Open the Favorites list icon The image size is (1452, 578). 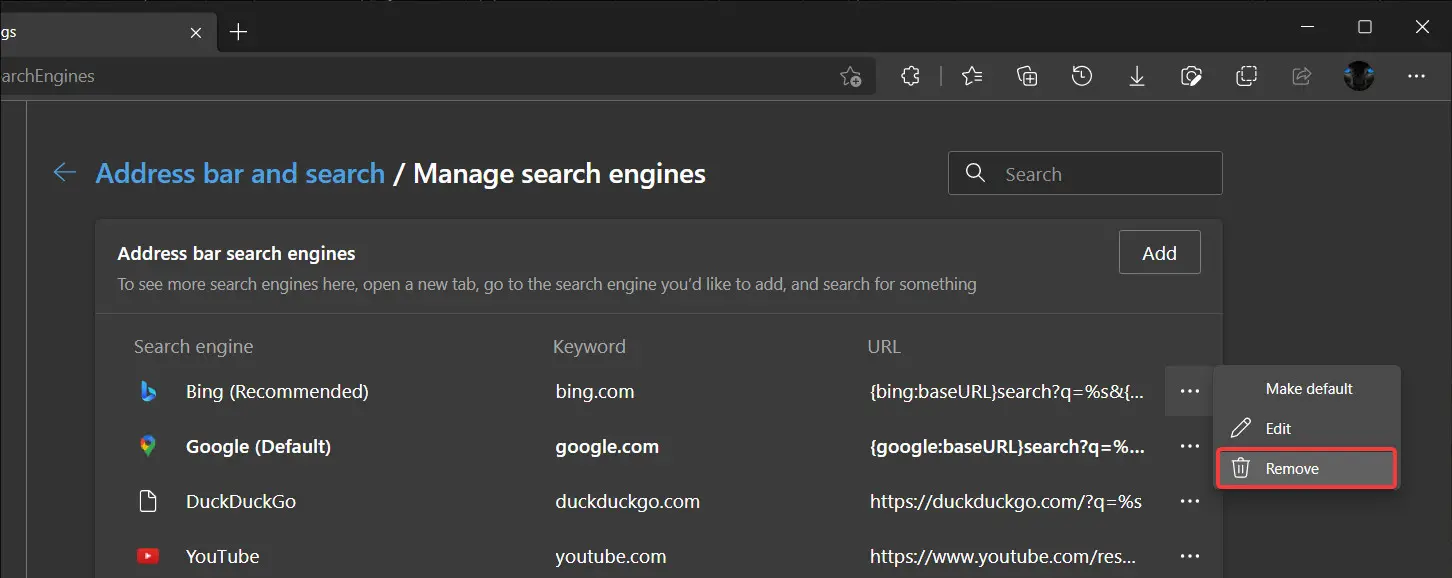coord(972,76)
